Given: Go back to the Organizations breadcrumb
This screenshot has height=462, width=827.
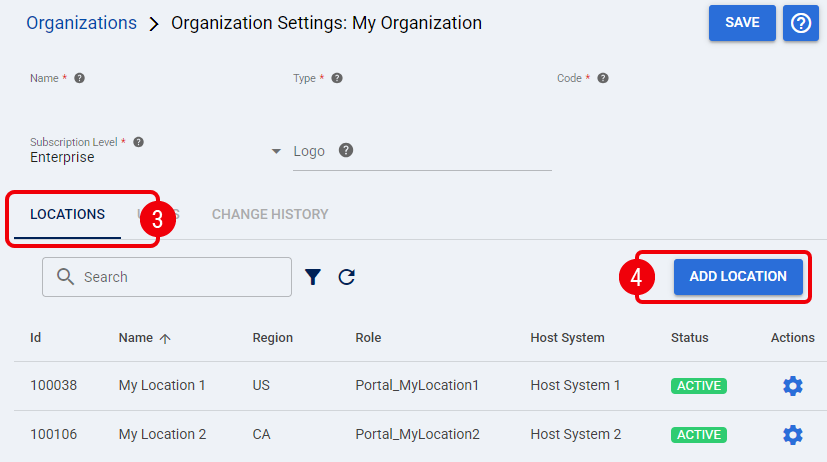Looking at the screenshot, I should pos(81,23).
